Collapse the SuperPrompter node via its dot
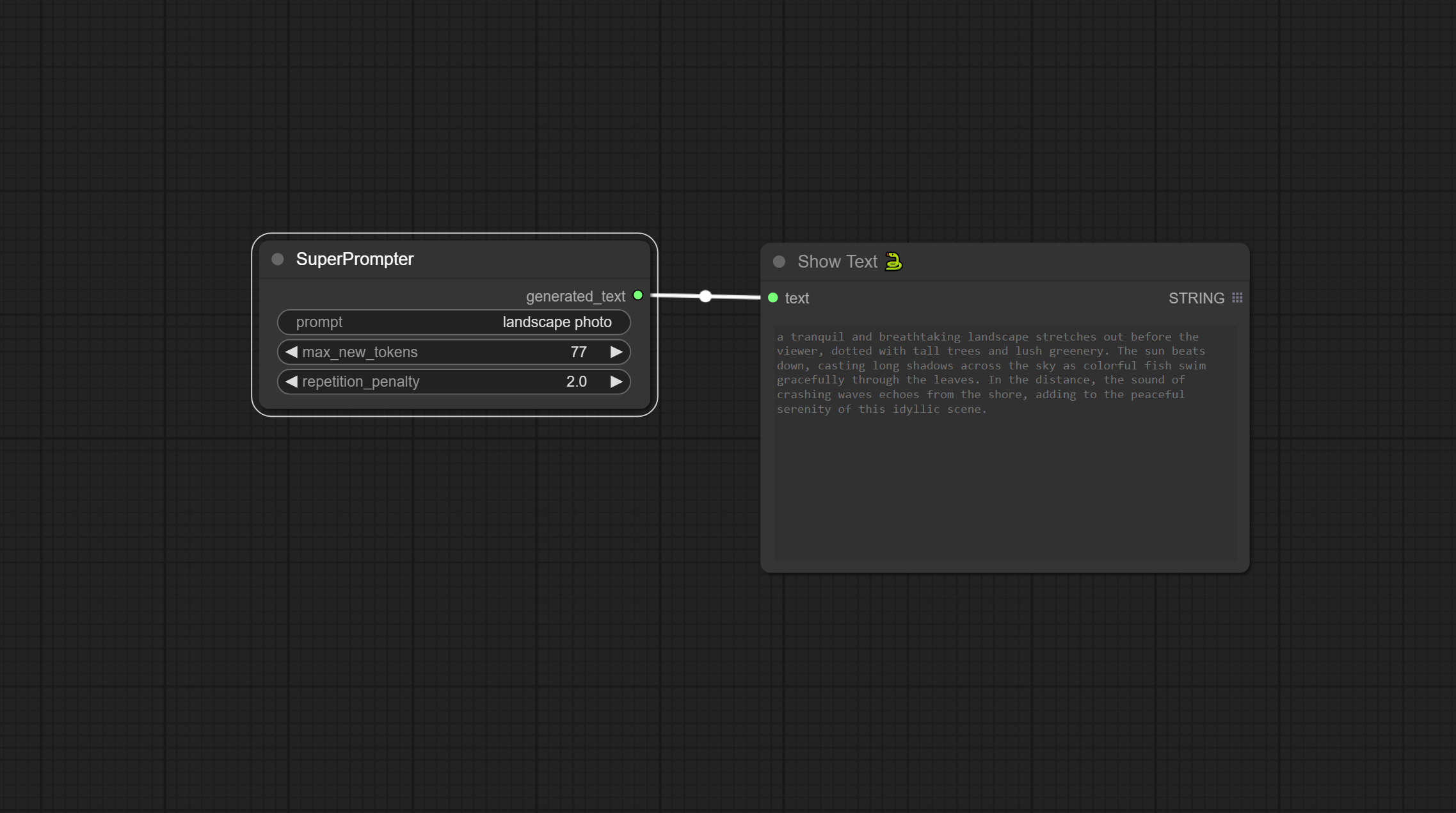The image size is (1456, 813). [277, 259]
